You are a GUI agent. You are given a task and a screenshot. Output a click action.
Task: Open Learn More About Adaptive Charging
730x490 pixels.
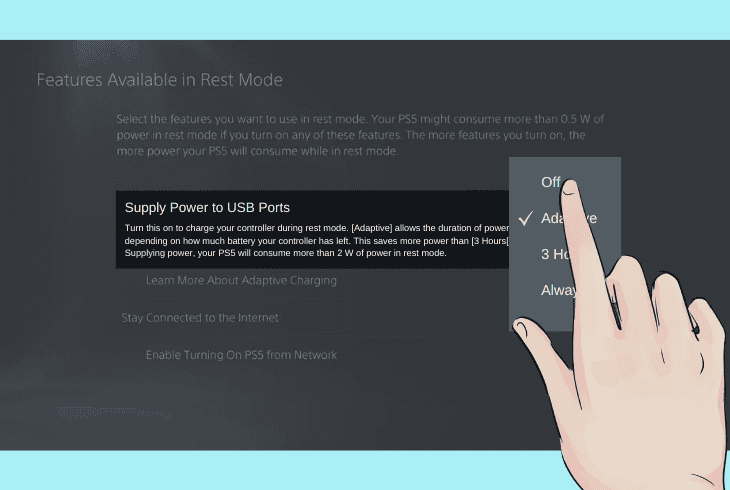click(x=241, y=280)
